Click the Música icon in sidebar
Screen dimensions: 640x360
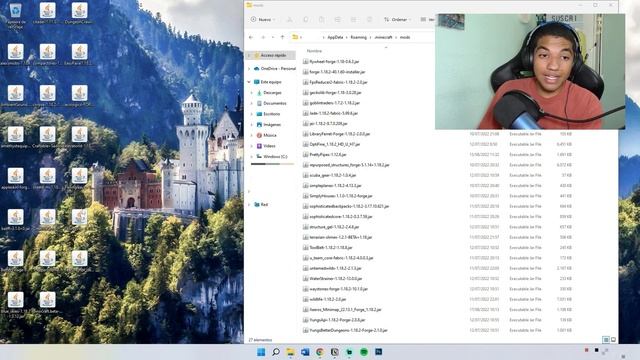tap(259, 135)
